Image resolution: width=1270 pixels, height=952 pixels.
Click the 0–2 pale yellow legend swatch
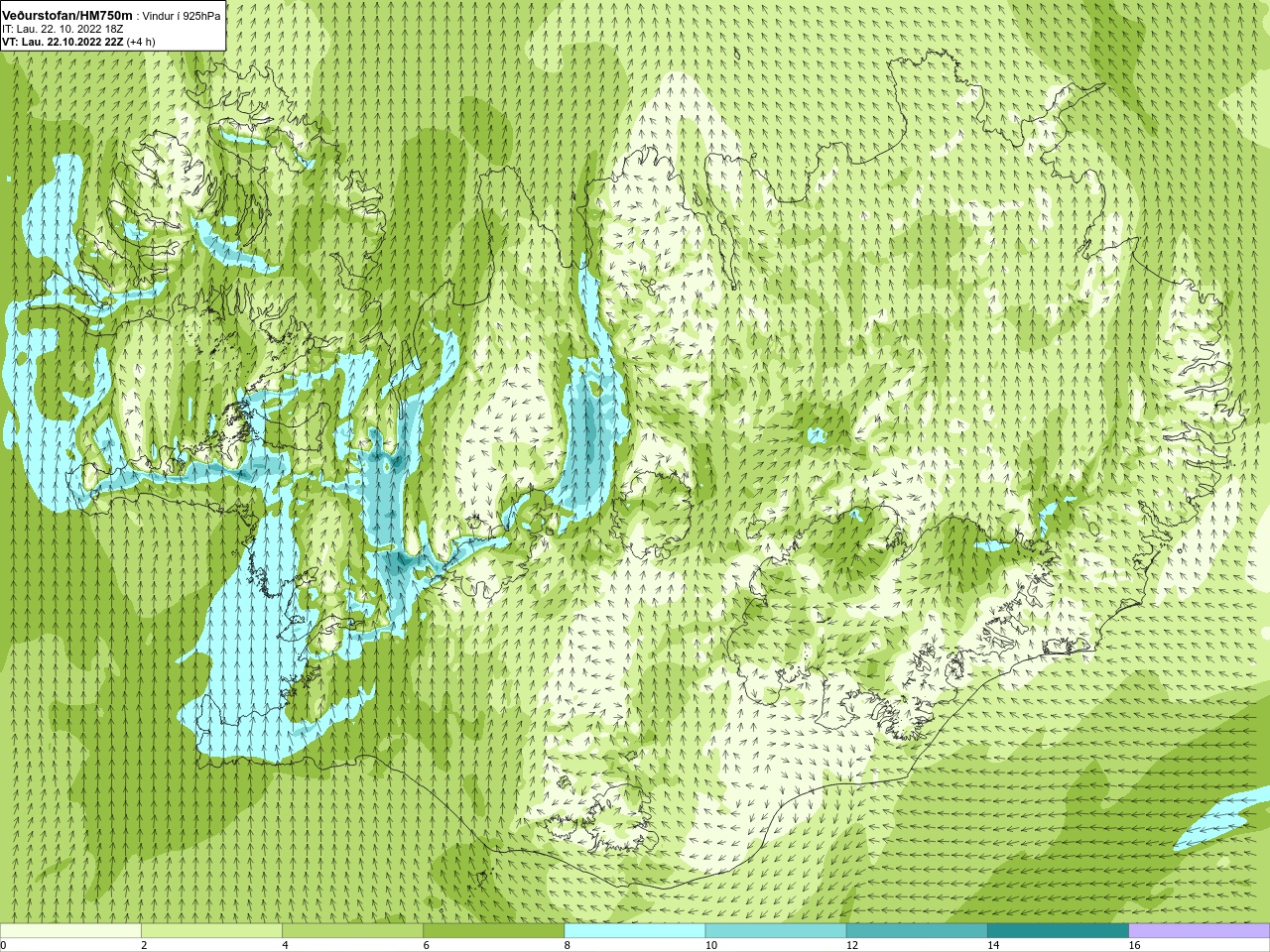click(70, 931)
